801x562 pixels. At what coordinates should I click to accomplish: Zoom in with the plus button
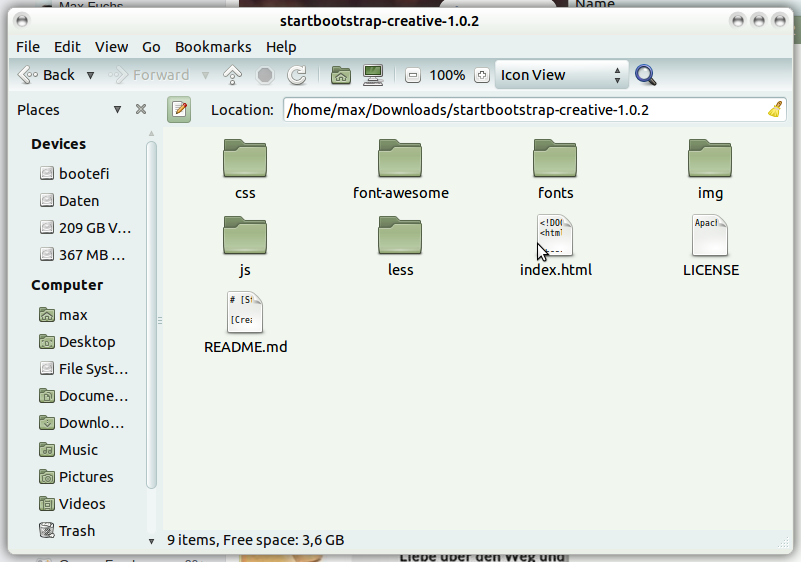tap(481, 76)
